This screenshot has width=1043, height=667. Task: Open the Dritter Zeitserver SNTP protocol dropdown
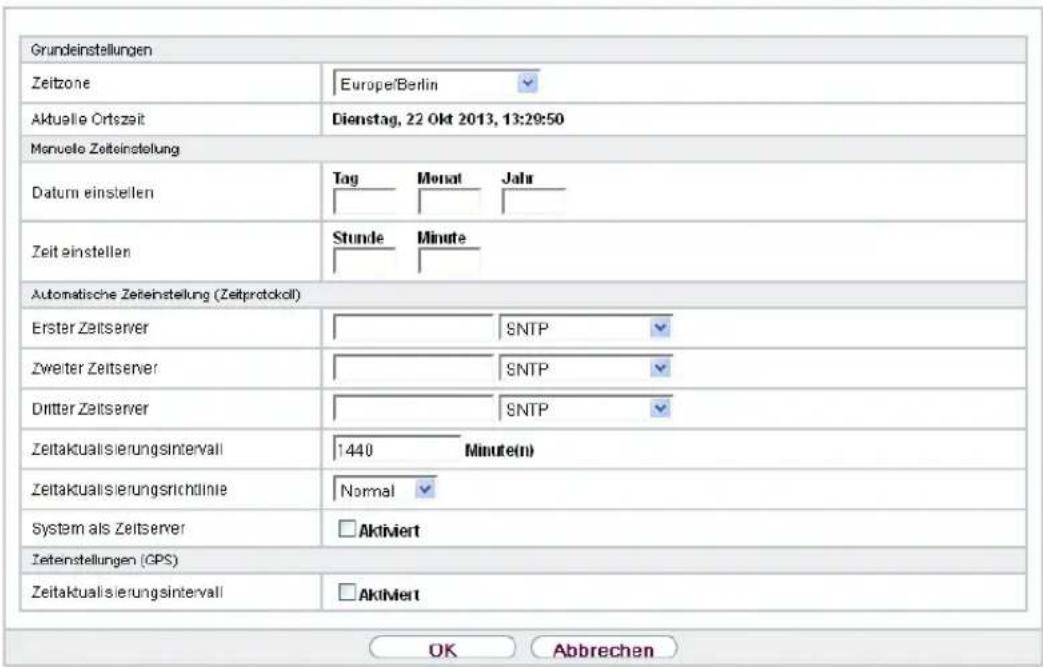pyautogui.click(x=585, y=409)
